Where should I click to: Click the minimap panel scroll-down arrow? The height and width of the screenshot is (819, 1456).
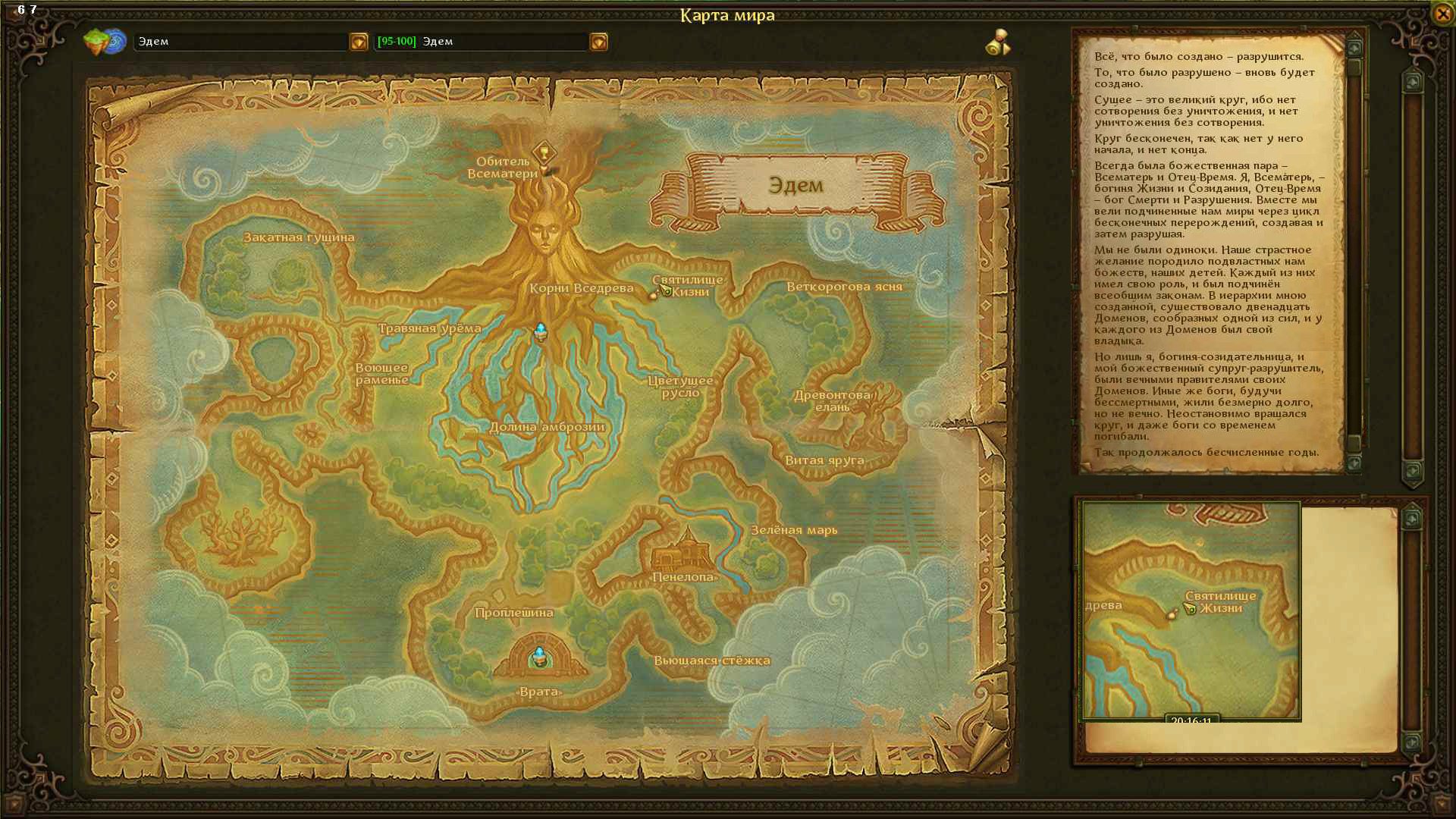(1411, 742)
